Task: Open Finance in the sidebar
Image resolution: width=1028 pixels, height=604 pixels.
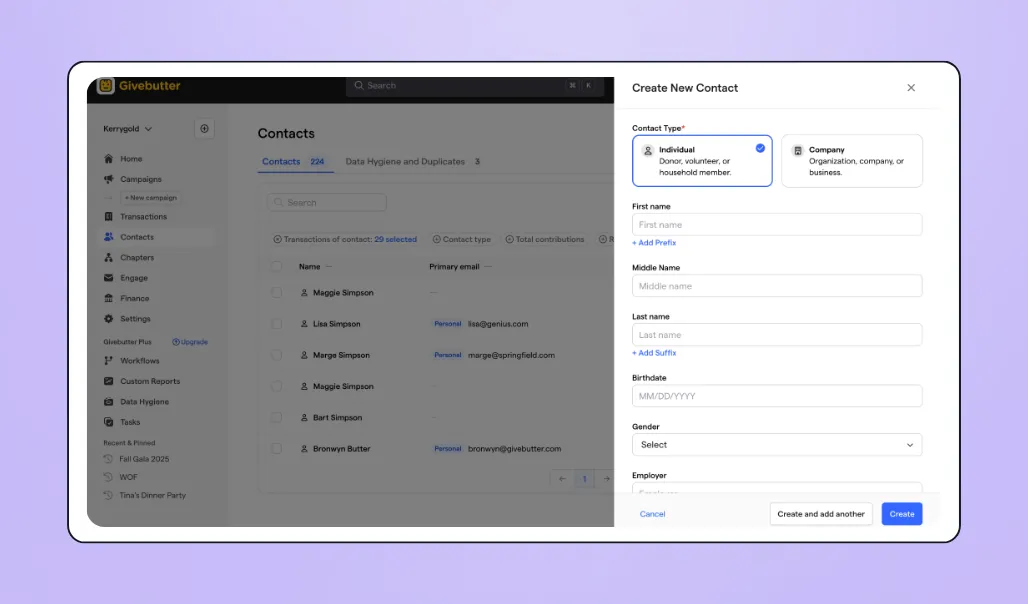Action: click(134, 298)
